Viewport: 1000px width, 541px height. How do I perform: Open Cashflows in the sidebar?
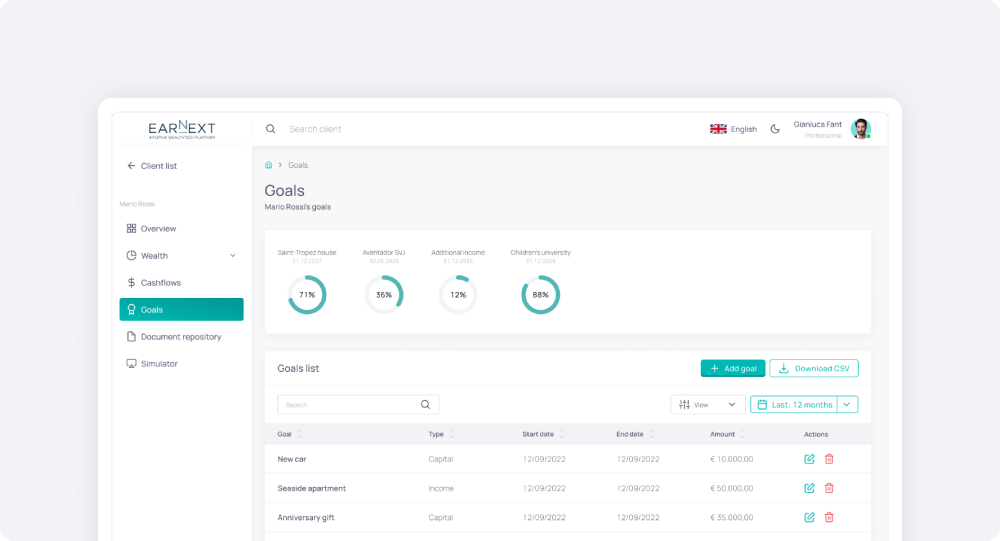coord(160,283)
